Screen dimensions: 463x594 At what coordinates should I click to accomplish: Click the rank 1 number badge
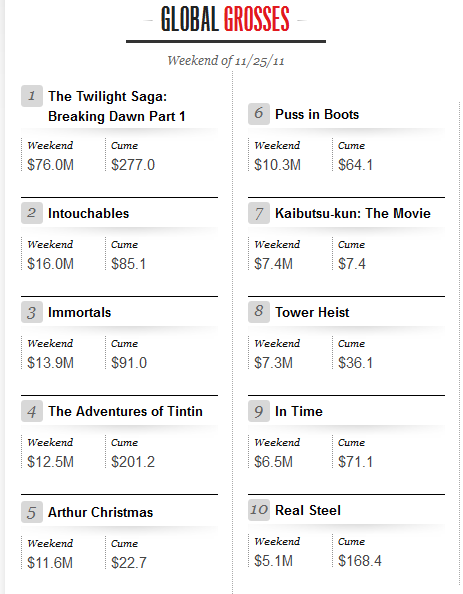[x=32, y=96]
